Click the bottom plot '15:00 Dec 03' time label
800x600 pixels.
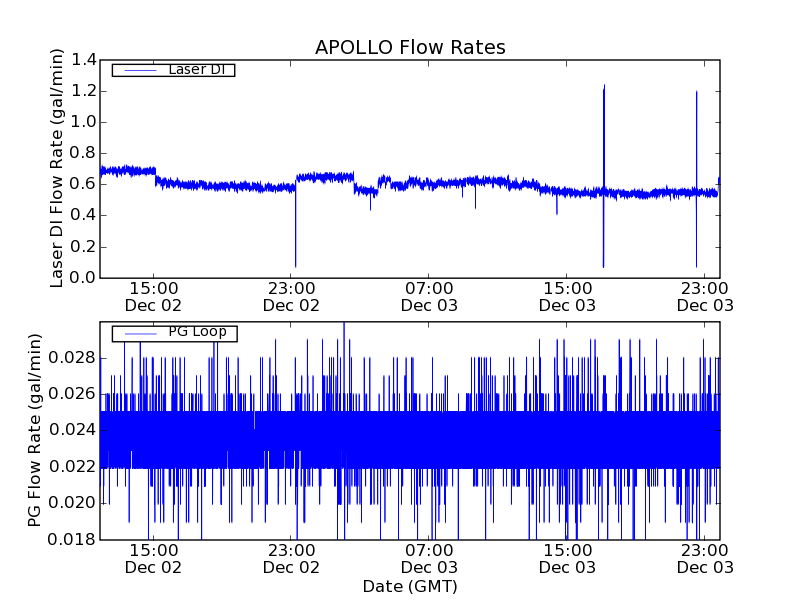coord(567,559)
